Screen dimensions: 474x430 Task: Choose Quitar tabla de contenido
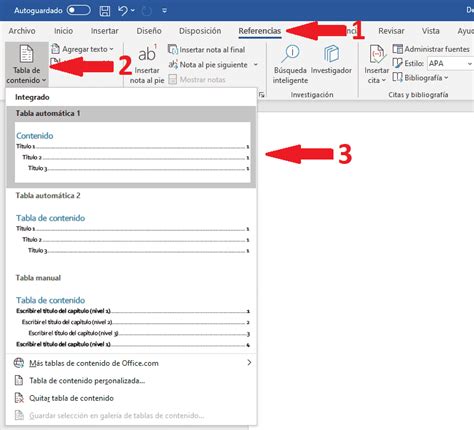click(x=132, y=398)
